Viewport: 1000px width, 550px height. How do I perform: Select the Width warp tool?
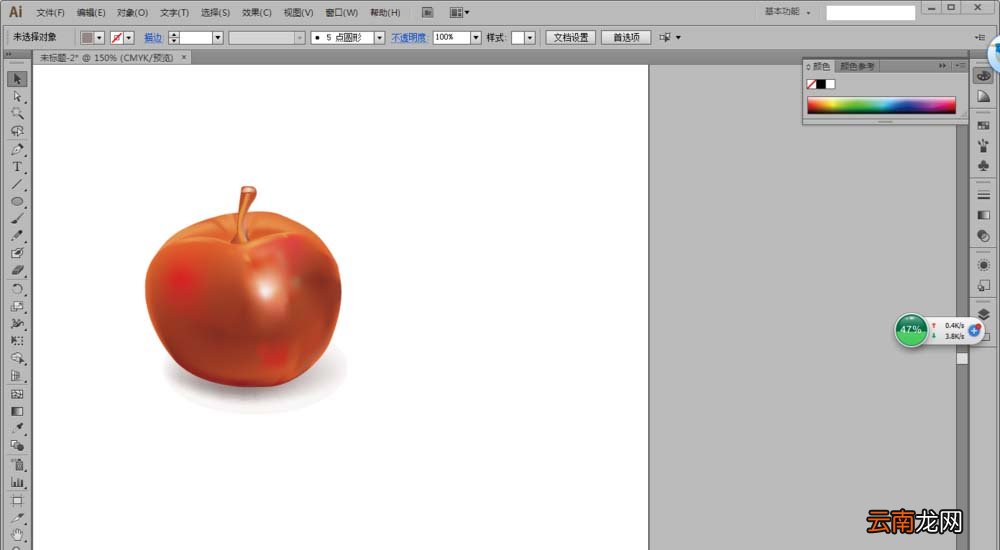tap(17, 323)
